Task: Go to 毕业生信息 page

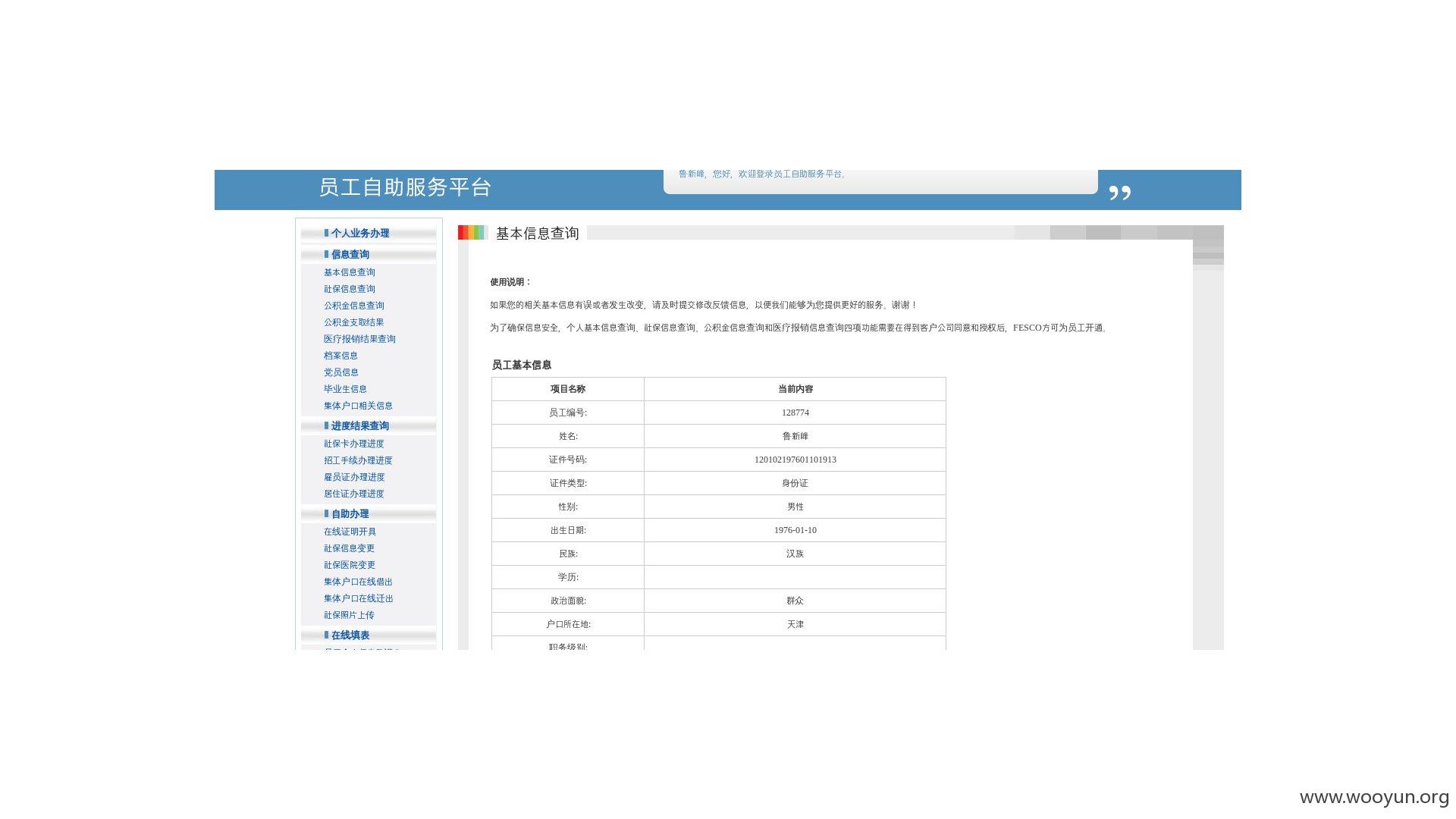Action: point(346,389)
